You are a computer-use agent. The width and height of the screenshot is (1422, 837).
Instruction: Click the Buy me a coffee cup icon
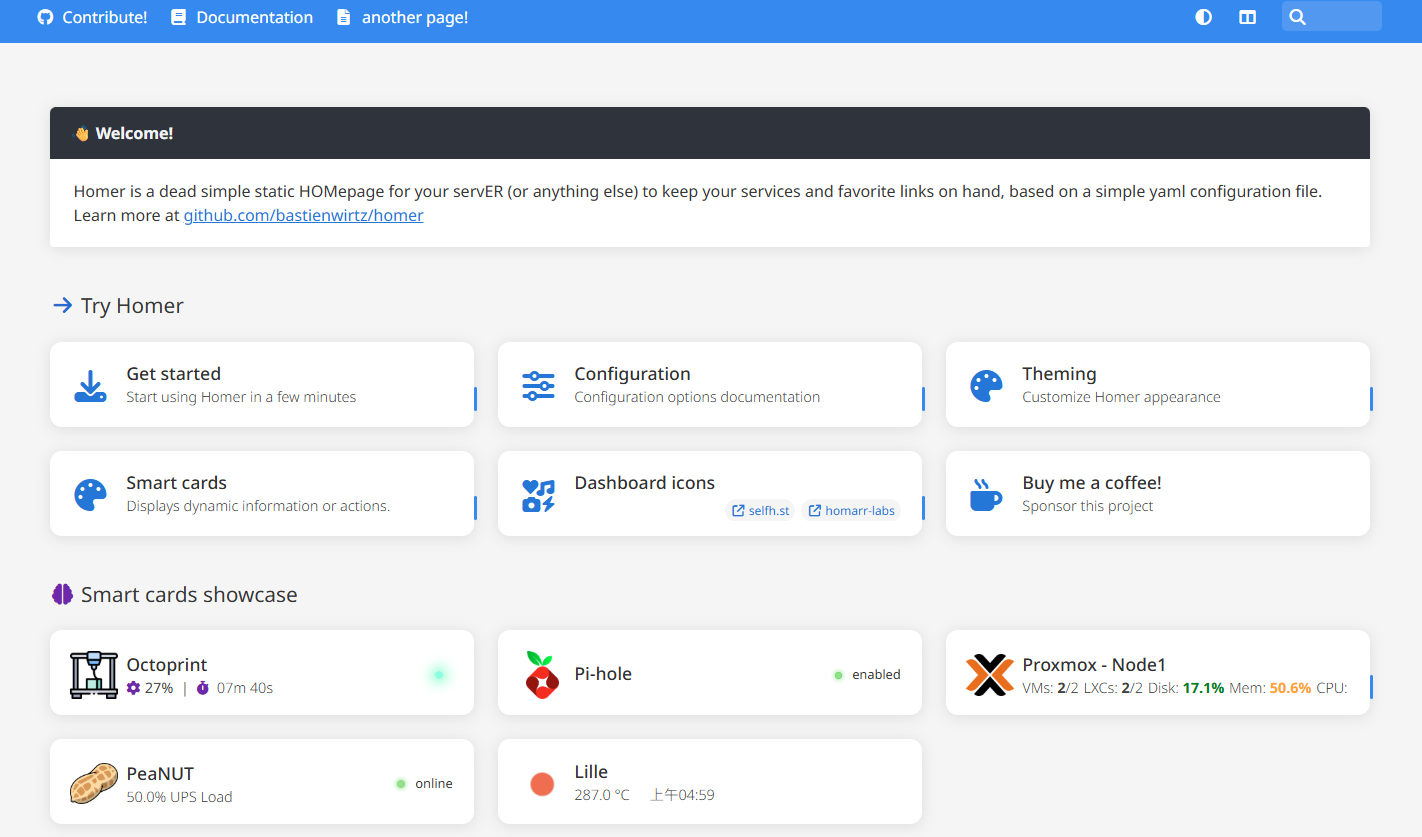tap(986, 494)
